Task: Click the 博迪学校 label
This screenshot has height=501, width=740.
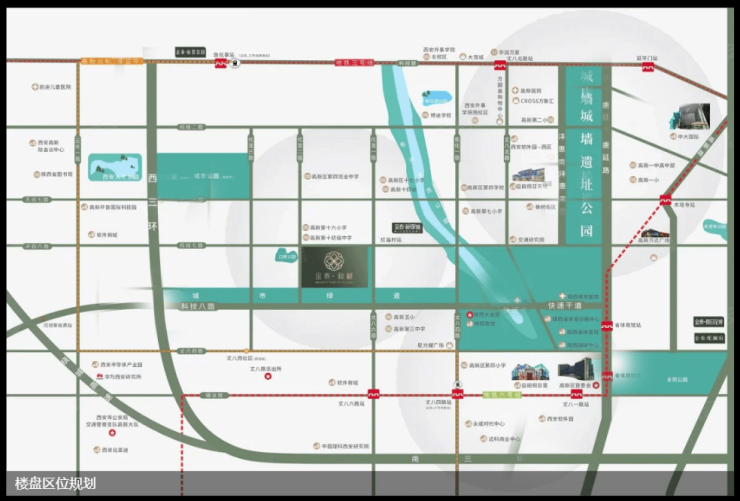Action: coord(441,115)
